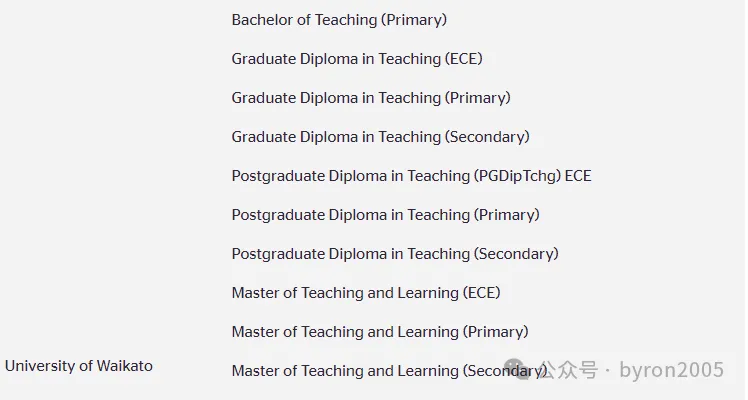Open Postgraduate Diploma in Teaching (PGDipTchg) ECE
The image size is (748, 400).
pos(411,176)
